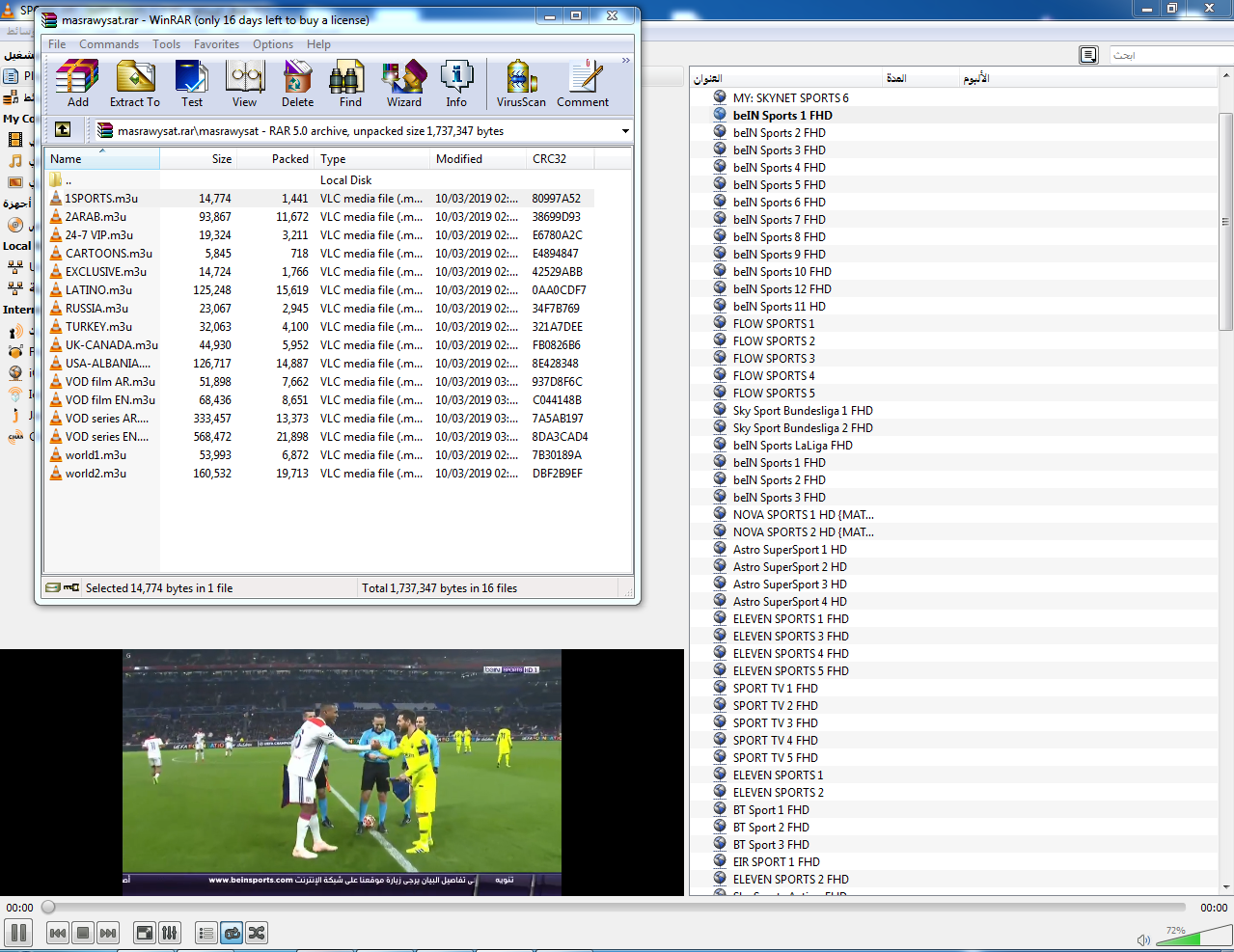Screen dimensions: 1234x952
Task: Select the TURKEY.m3u file
Action: tap(99, 327)
